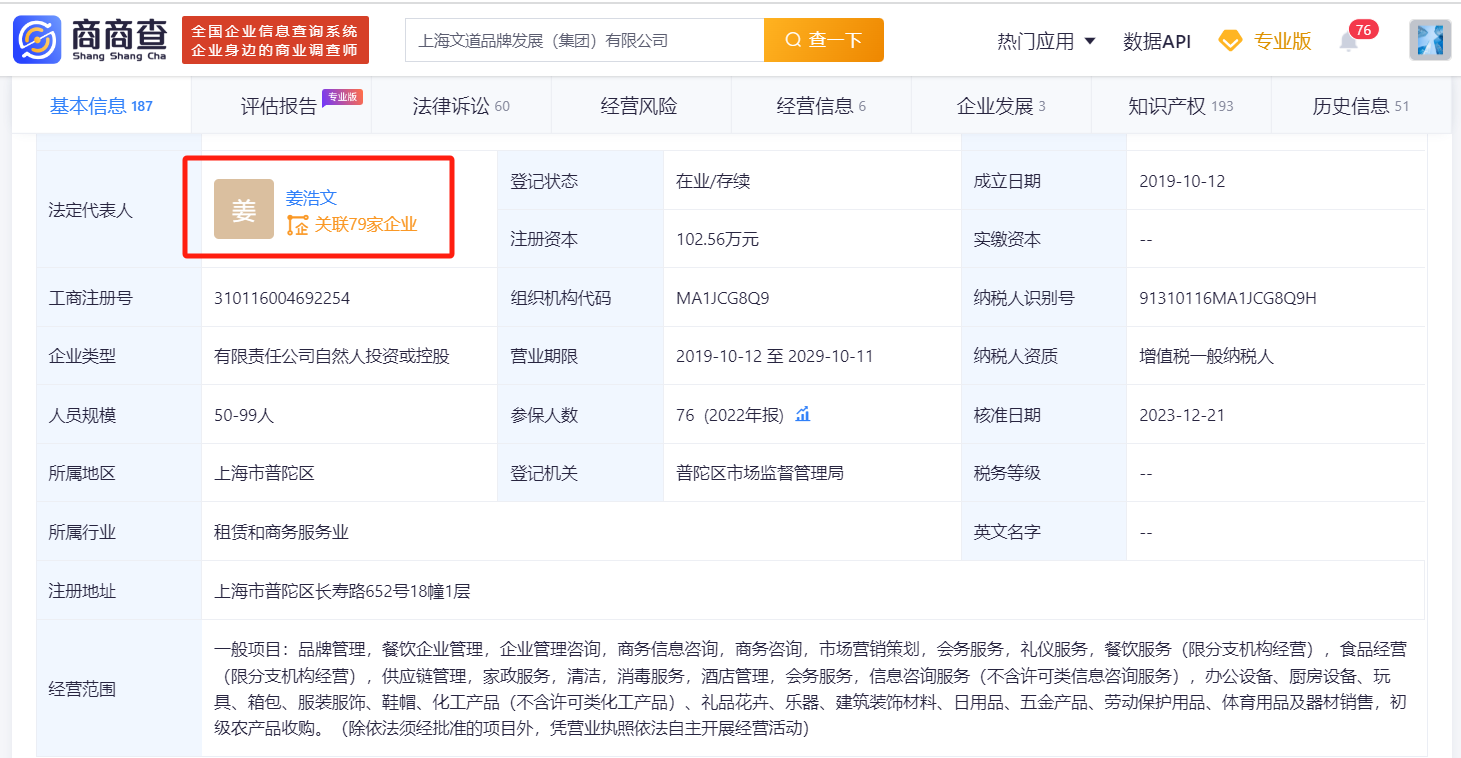Screen dimensions: 1461x758
Task: Switch to the 知识产权 tab
Action: pyautogui.click(x=1181, y=106)
